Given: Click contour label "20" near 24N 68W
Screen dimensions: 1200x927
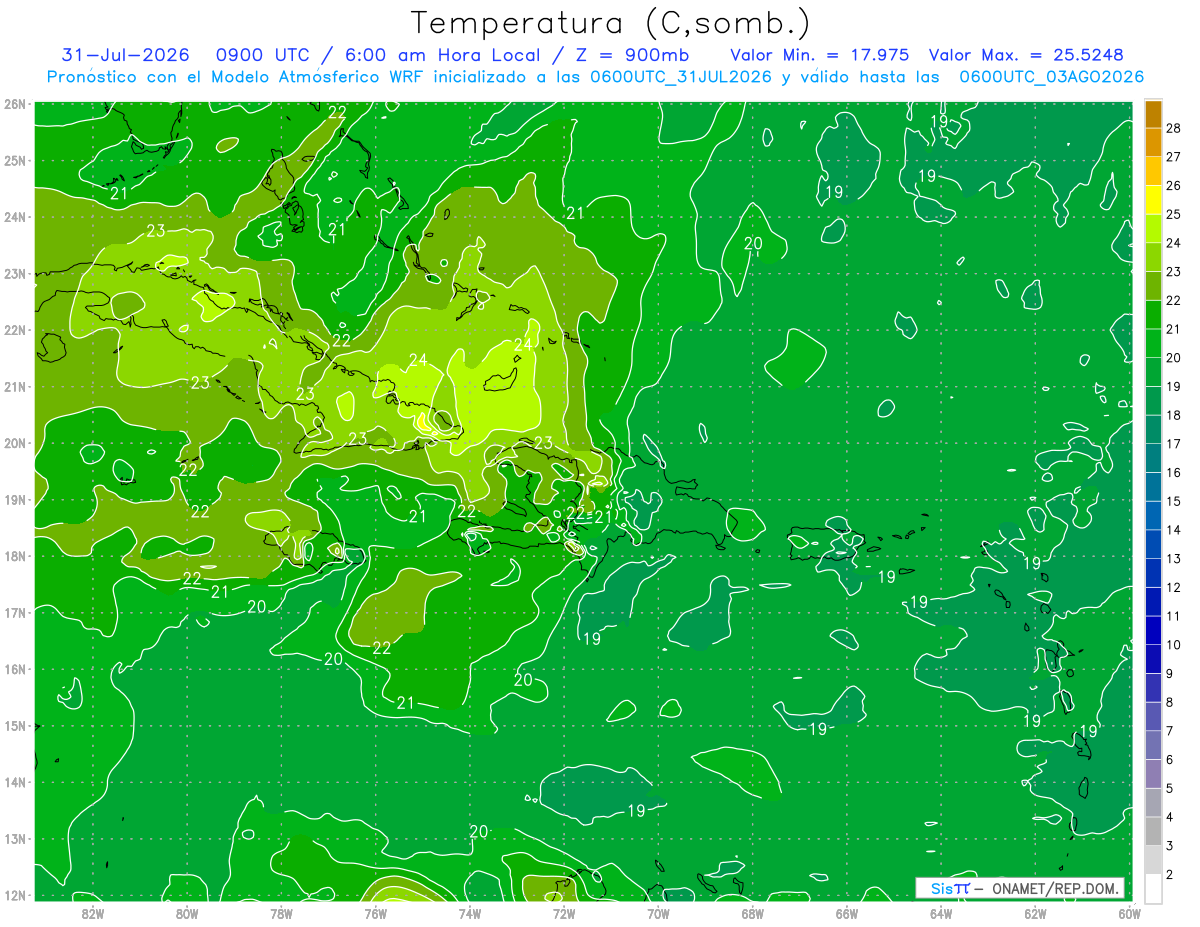Looking at the screenshot, I should [x=754, y=243].
